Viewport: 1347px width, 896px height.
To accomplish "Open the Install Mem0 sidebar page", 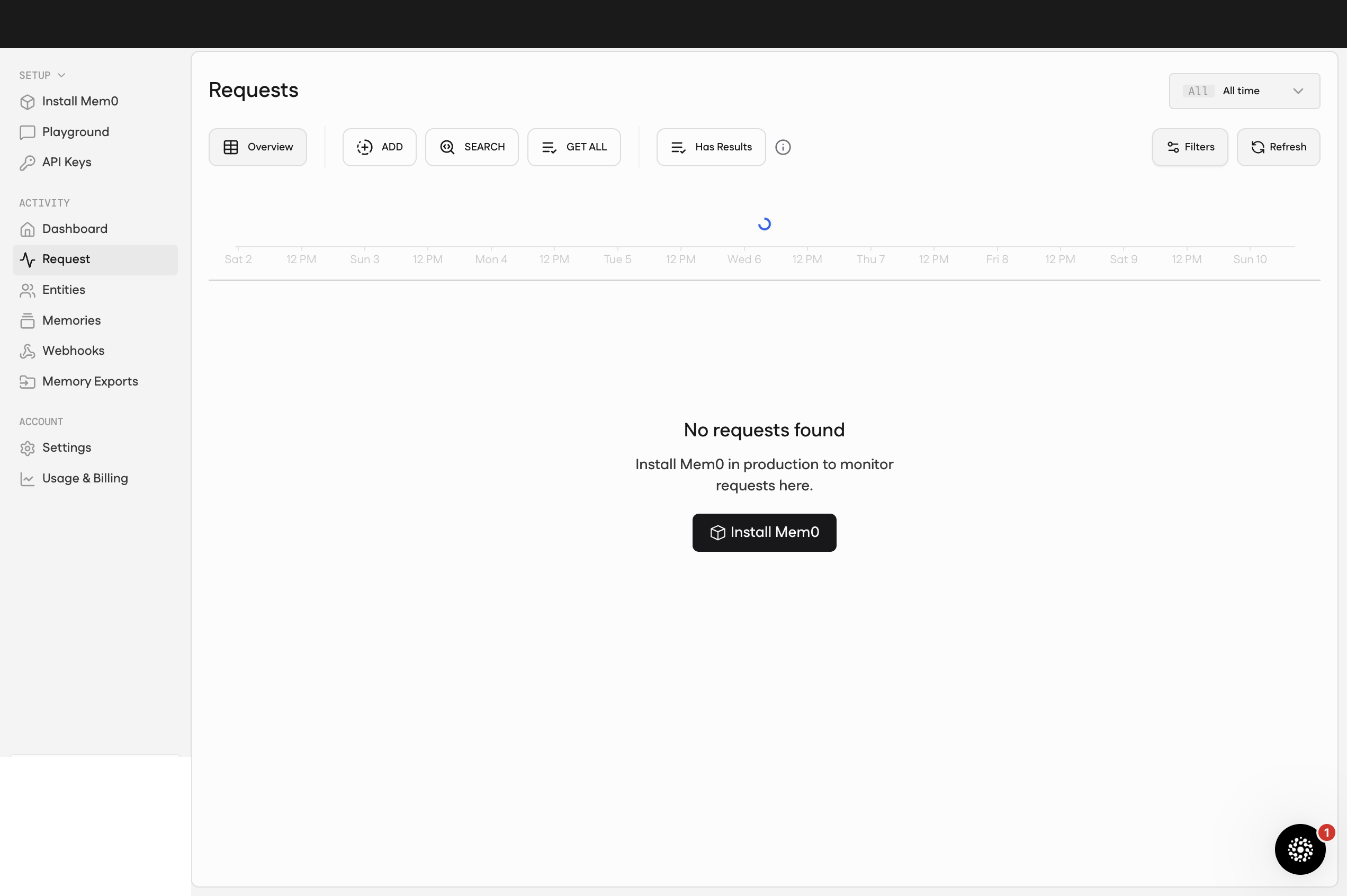I will pos(95,101).
